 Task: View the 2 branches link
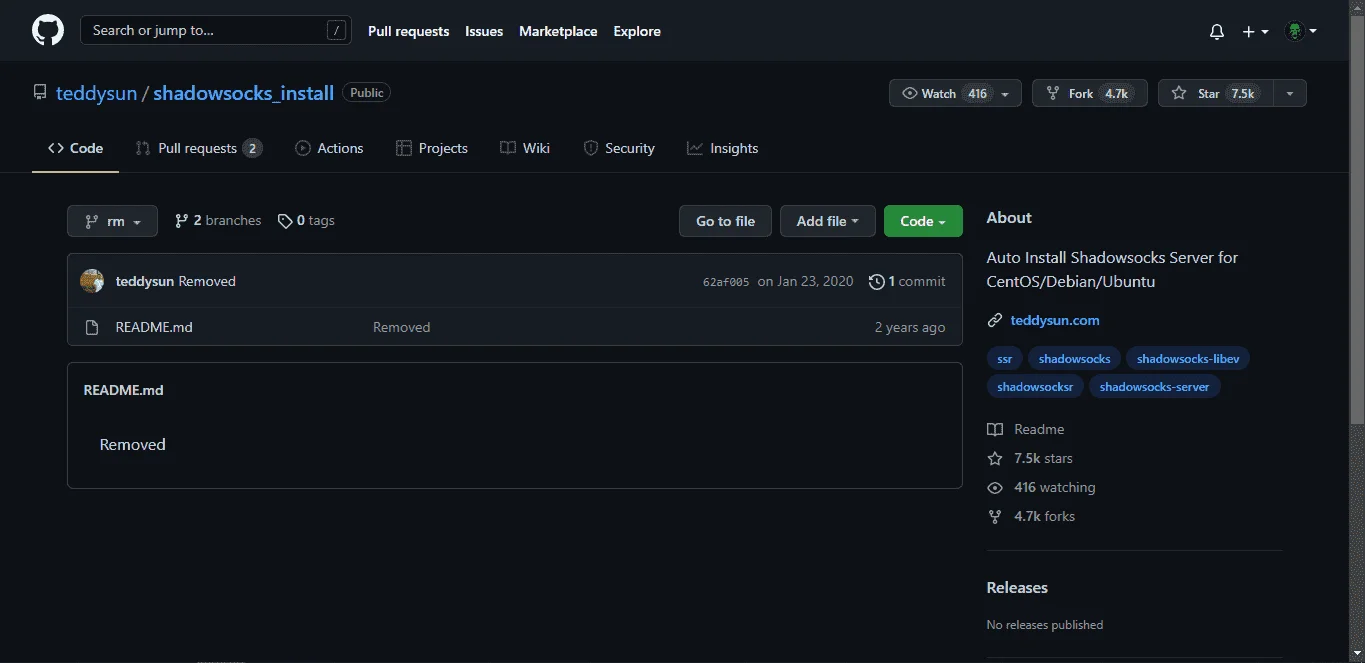click(218, 221)
